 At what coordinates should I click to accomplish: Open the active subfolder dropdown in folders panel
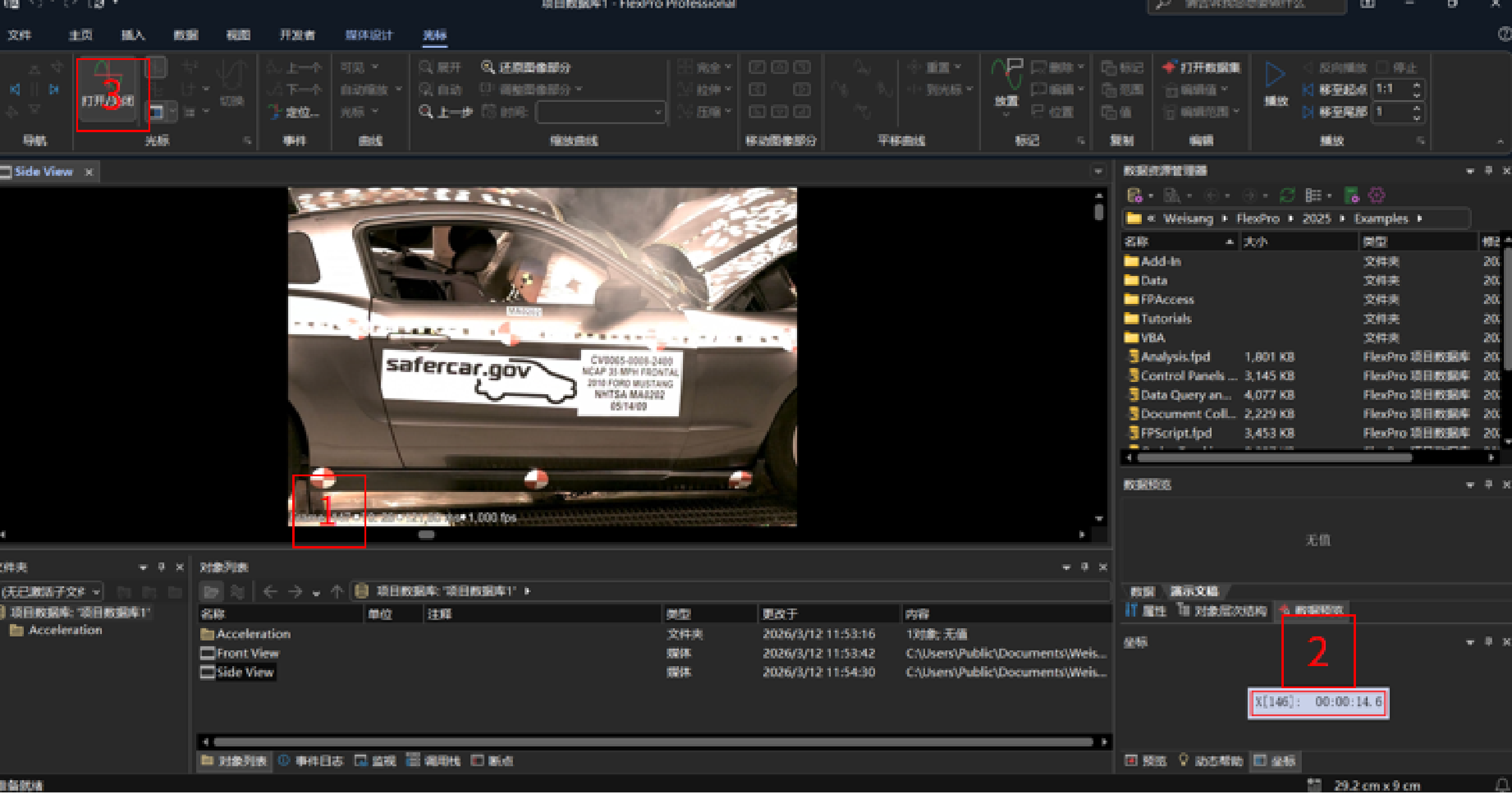click(x=96, y=592)
